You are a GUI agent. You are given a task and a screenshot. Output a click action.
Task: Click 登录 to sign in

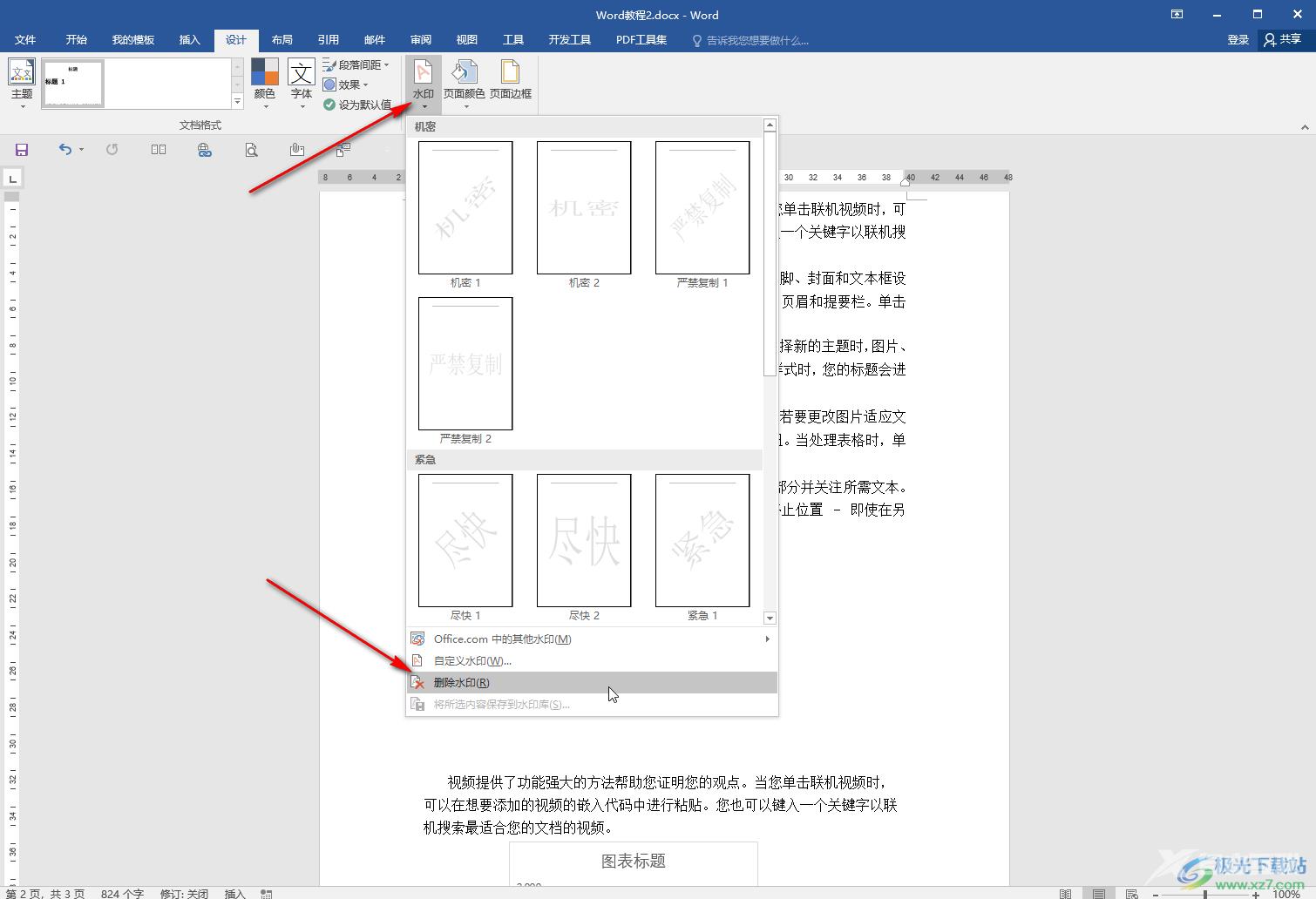[1238, 40]
